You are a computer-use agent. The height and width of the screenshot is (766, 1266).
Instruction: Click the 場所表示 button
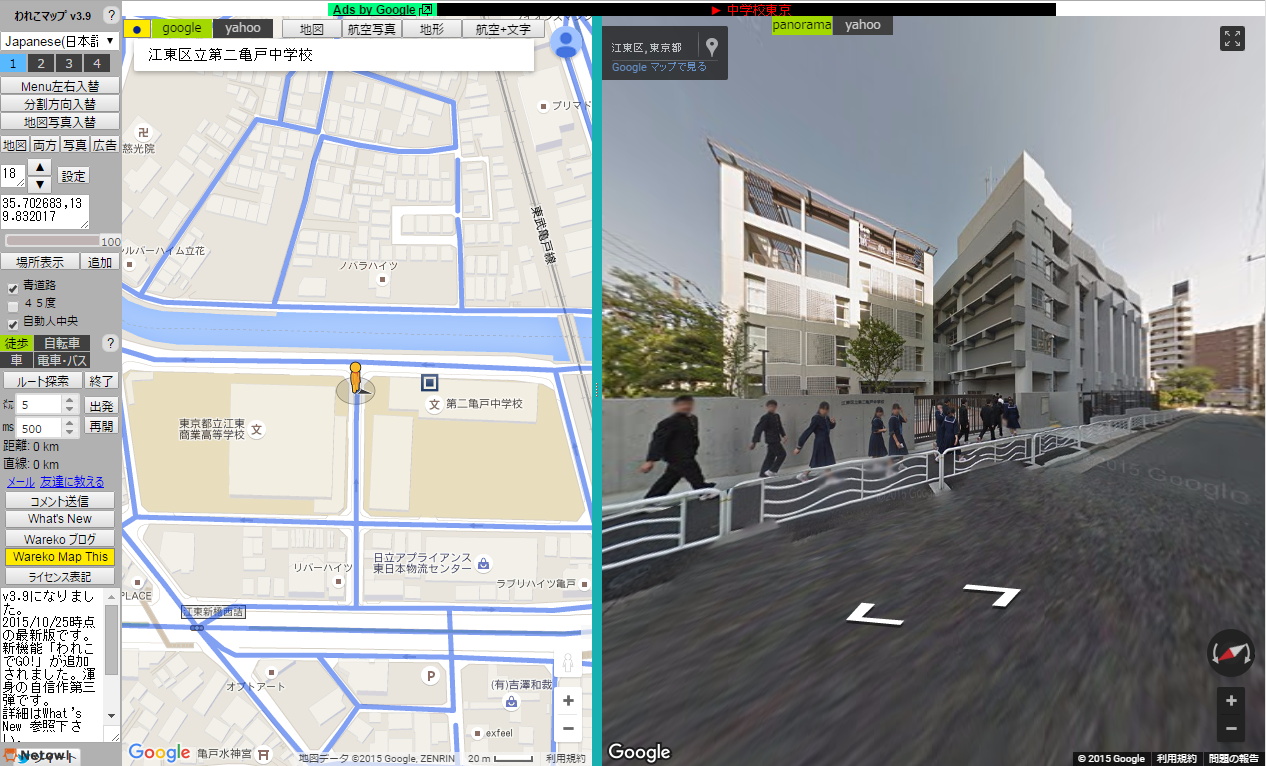tap(39, 262)
